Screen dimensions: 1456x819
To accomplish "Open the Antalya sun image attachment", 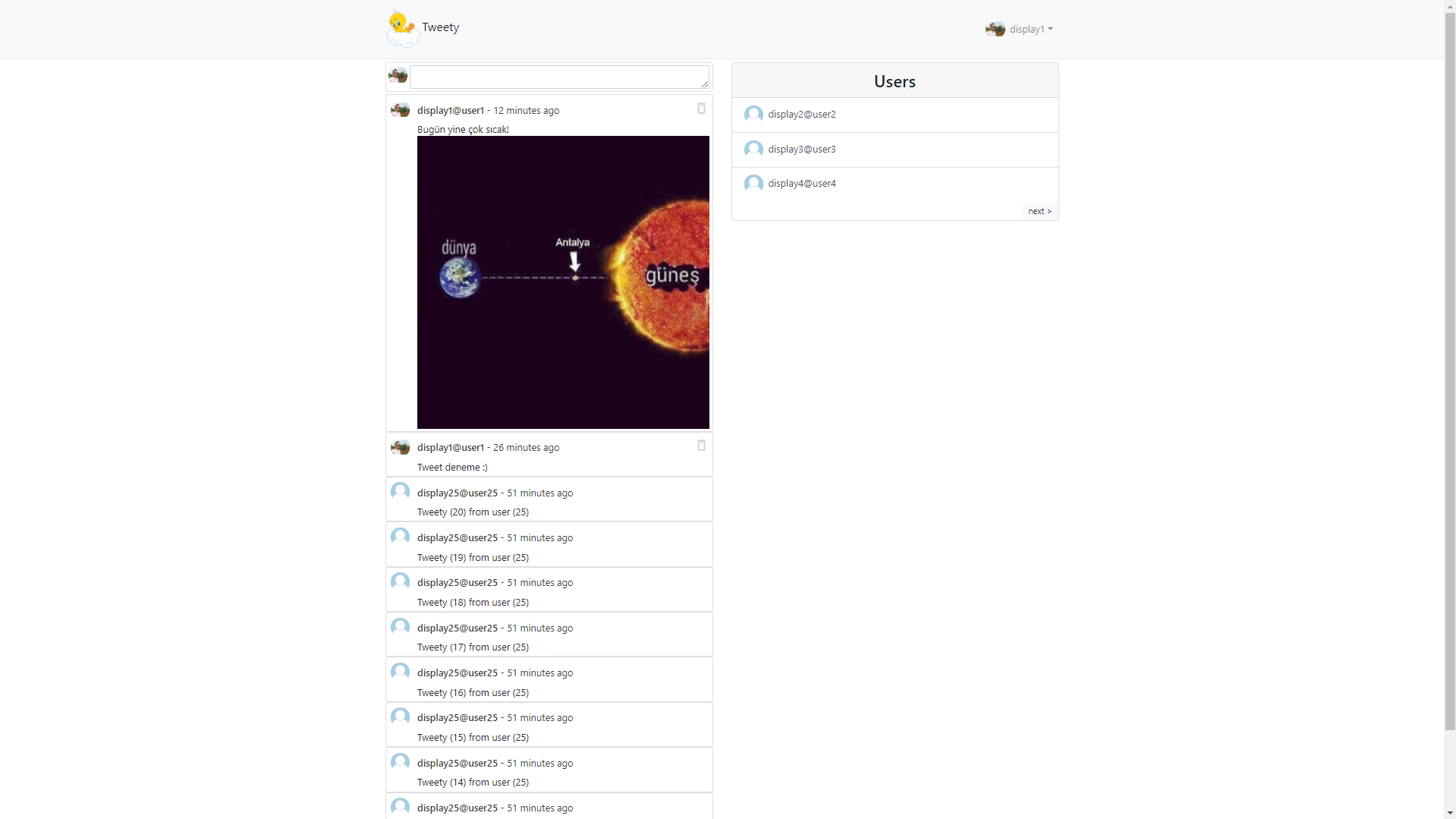I will point(563,282).
